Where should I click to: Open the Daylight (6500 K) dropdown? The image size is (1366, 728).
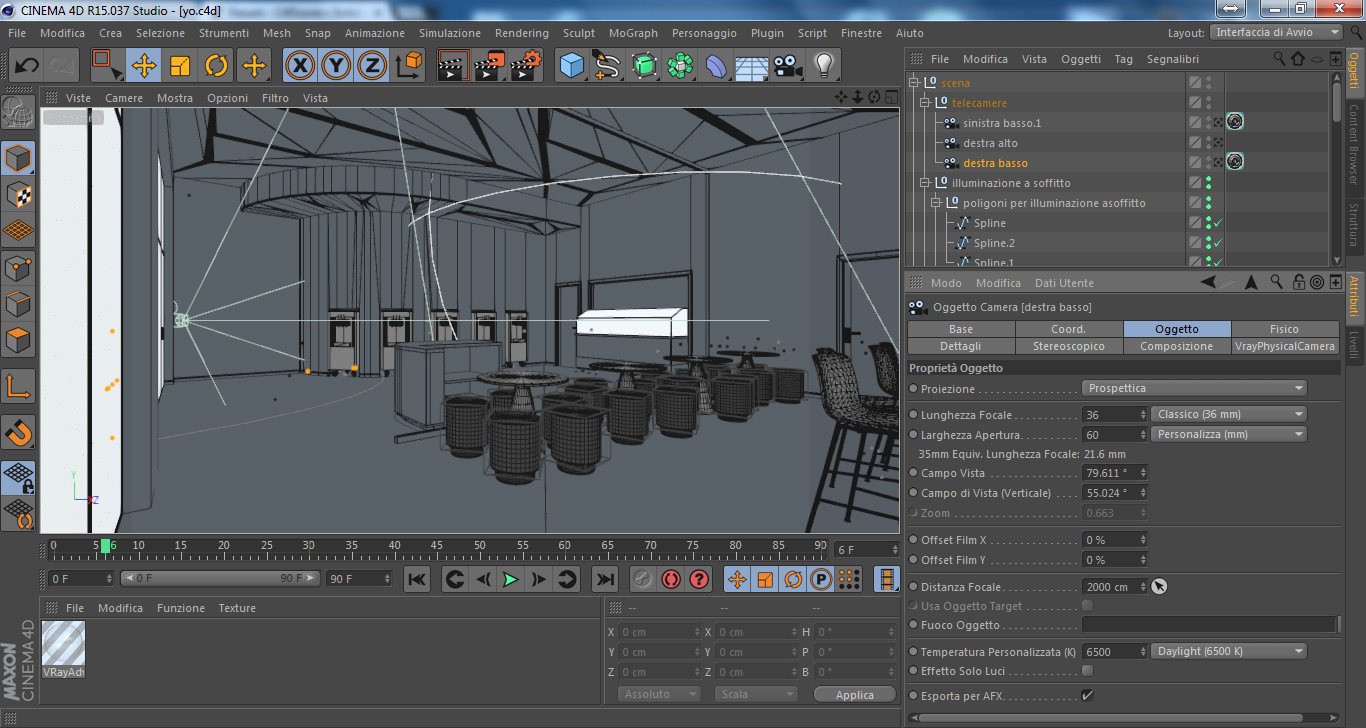pyautogui.click(x=1228, y=651)
